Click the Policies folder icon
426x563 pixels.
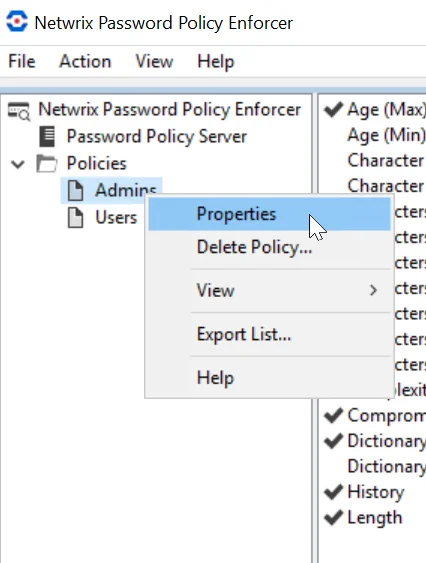[x=47, y=163]
